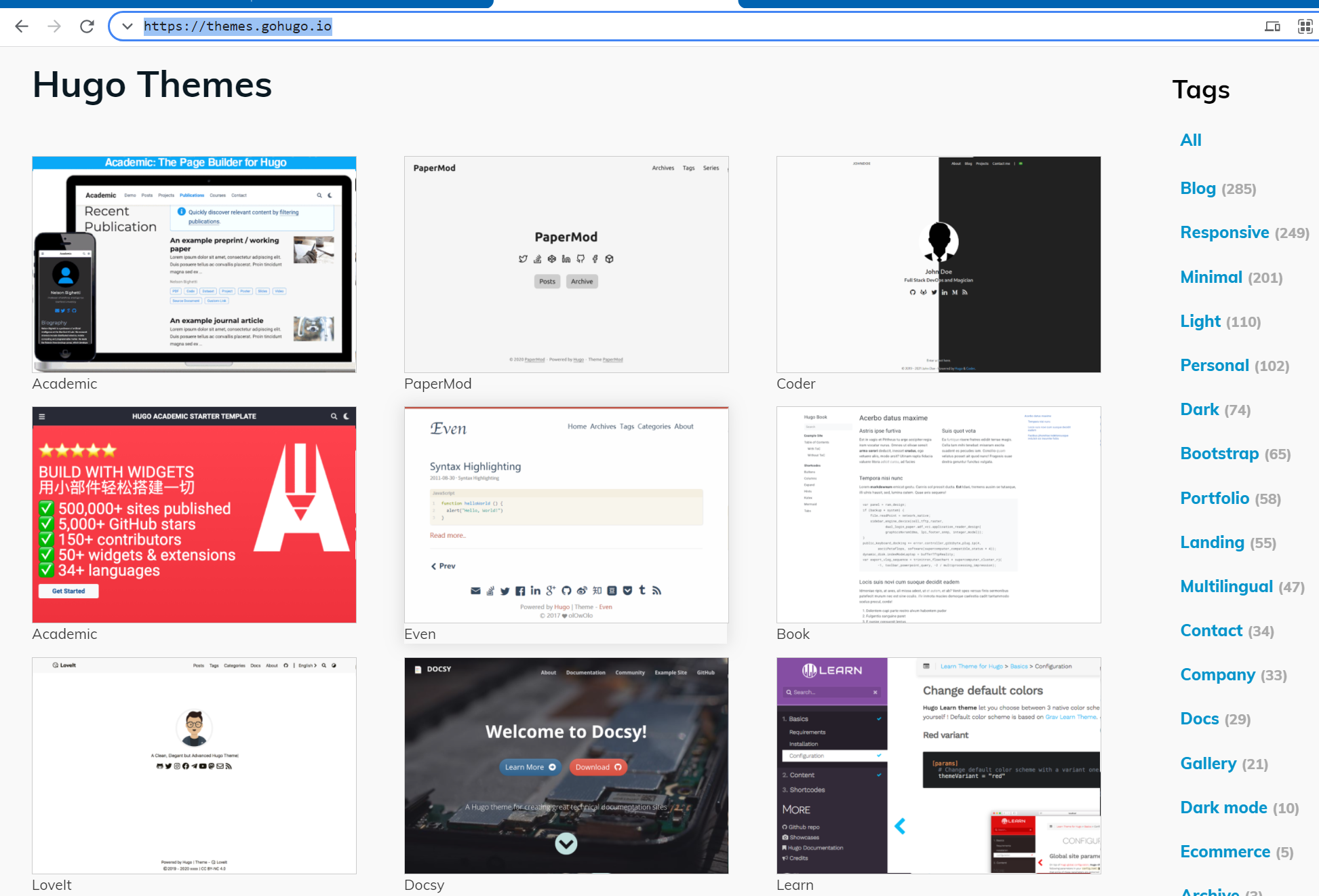
Task: Open the Book theme thumbnail
Action: click(x=939, y=515)
